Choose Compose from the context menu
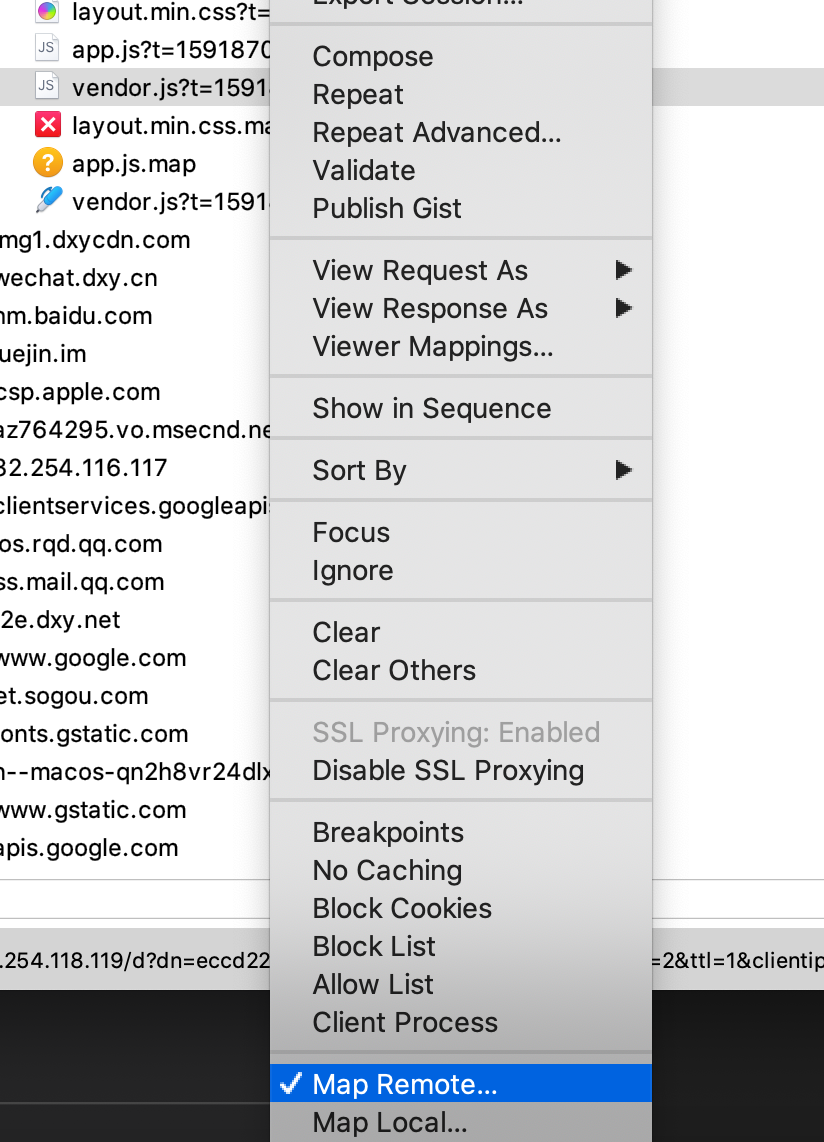This screenshot has height=1142, width=824. (x=373, y=57)
